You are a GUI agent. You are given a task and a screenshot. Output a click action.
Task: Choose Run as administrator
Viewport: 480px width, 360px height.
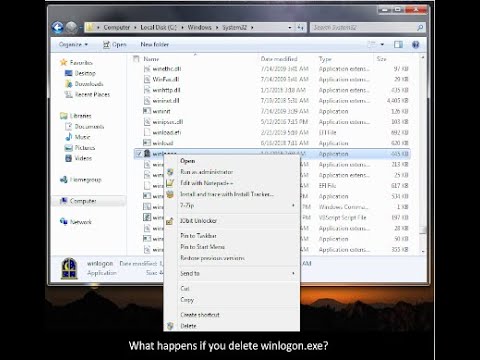207,172
